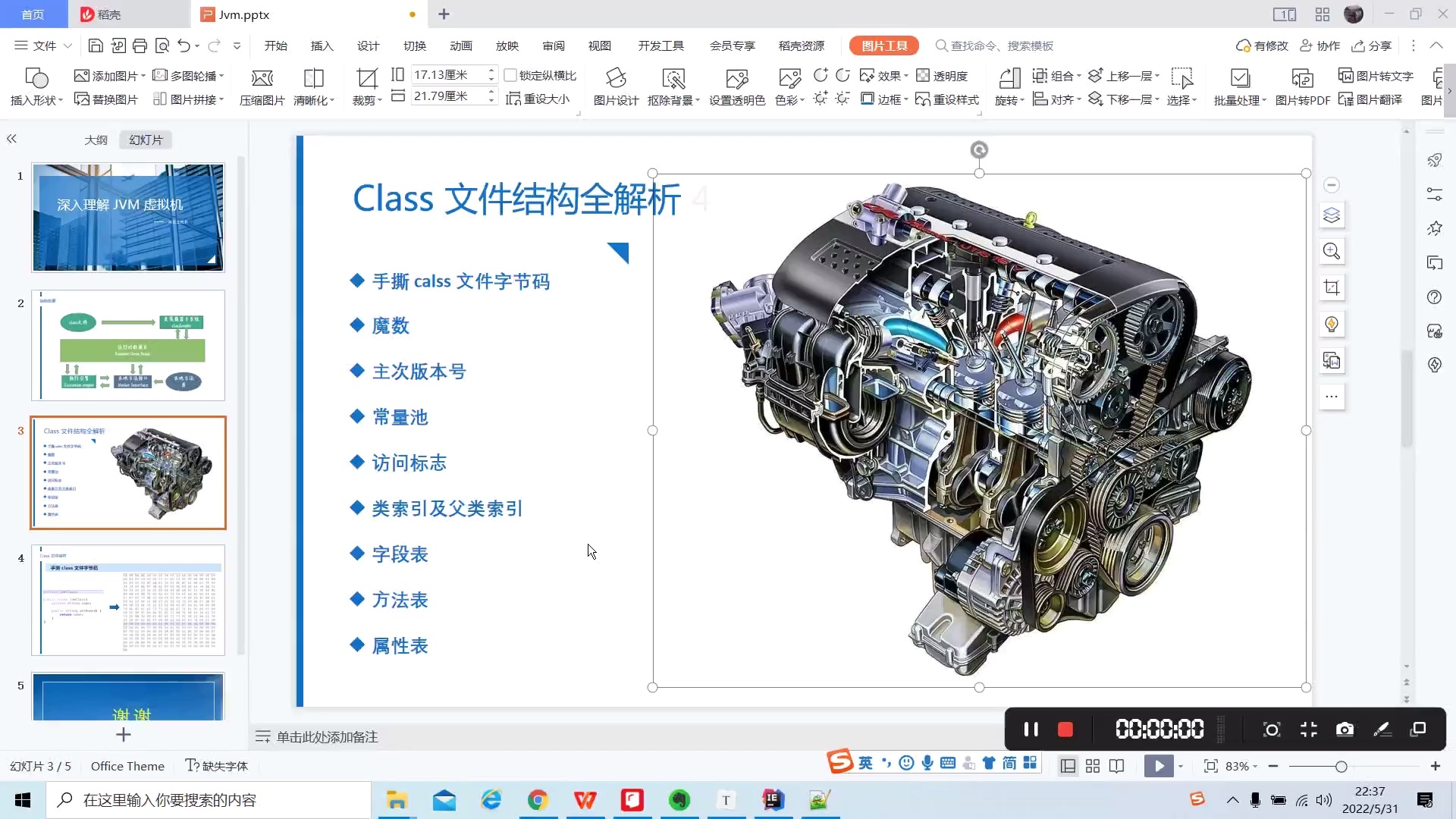Screen dimensions: 1456x819
Task: Click the Picture Design (图片设计) icon
Action: coord(615,78)
